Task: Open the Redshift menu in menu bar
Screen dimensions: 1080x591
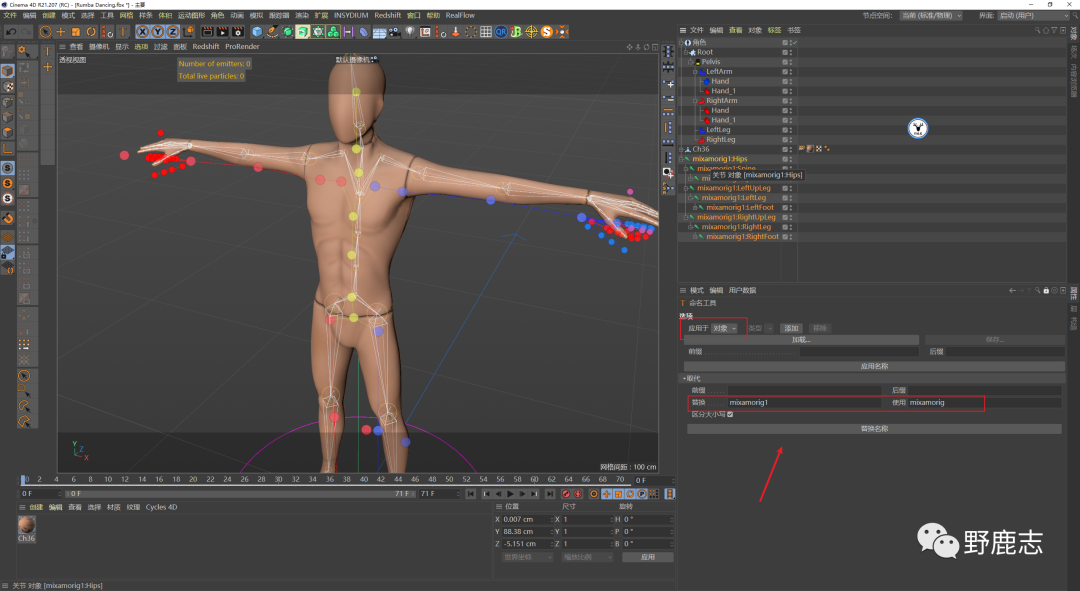Action: tap(386, 16)
